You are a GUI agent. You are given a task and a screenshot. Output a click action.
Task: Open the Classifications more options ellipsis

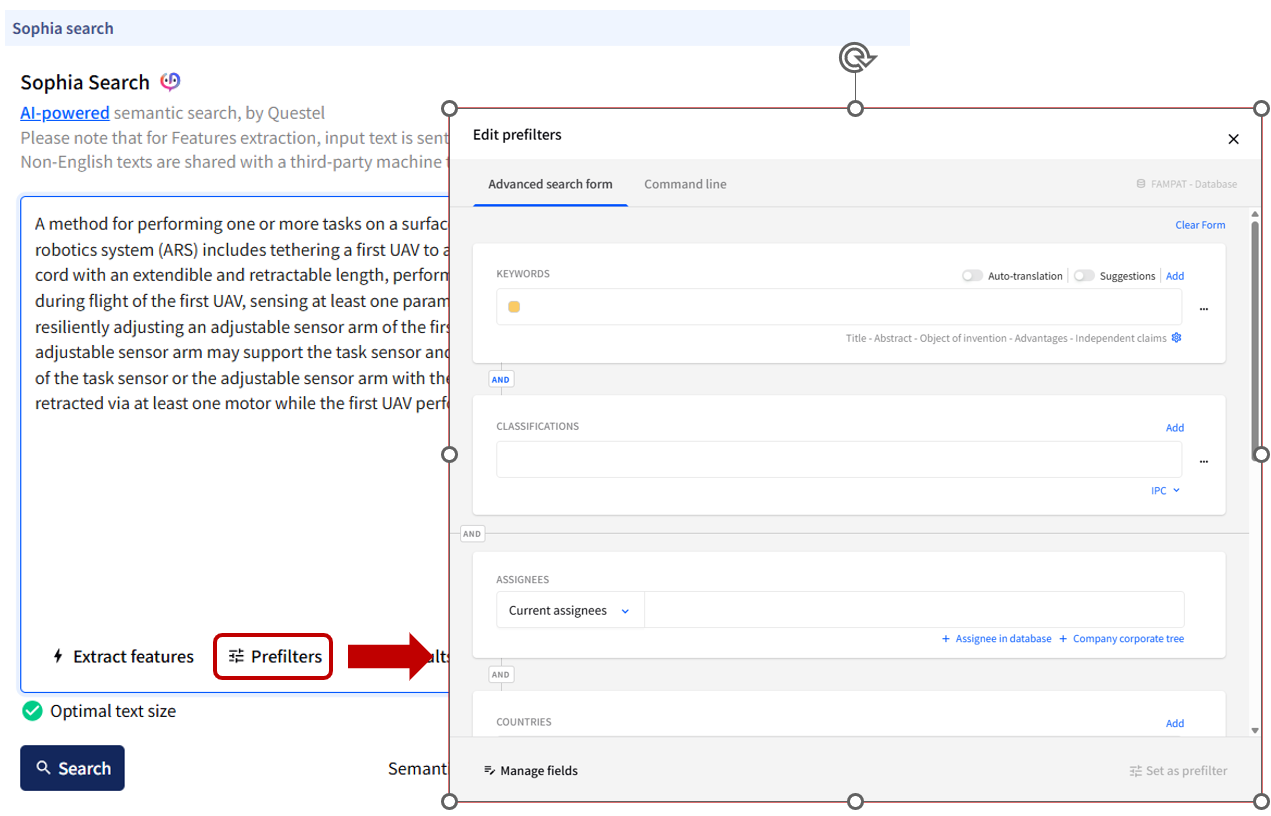coord(1203,461)
